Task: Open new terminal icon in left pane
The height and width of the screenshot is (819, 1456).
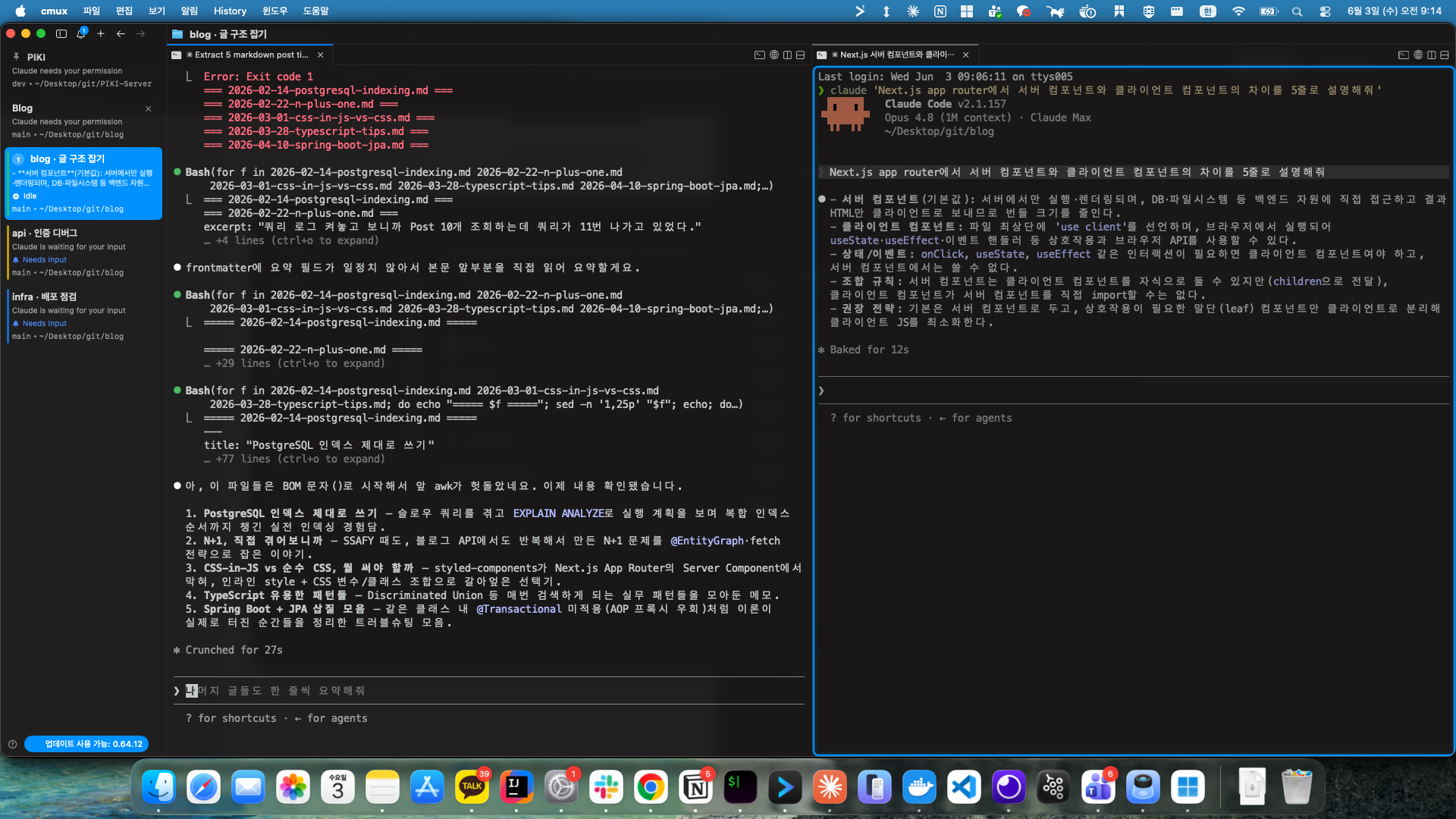Action: click(x=760, y=55)
